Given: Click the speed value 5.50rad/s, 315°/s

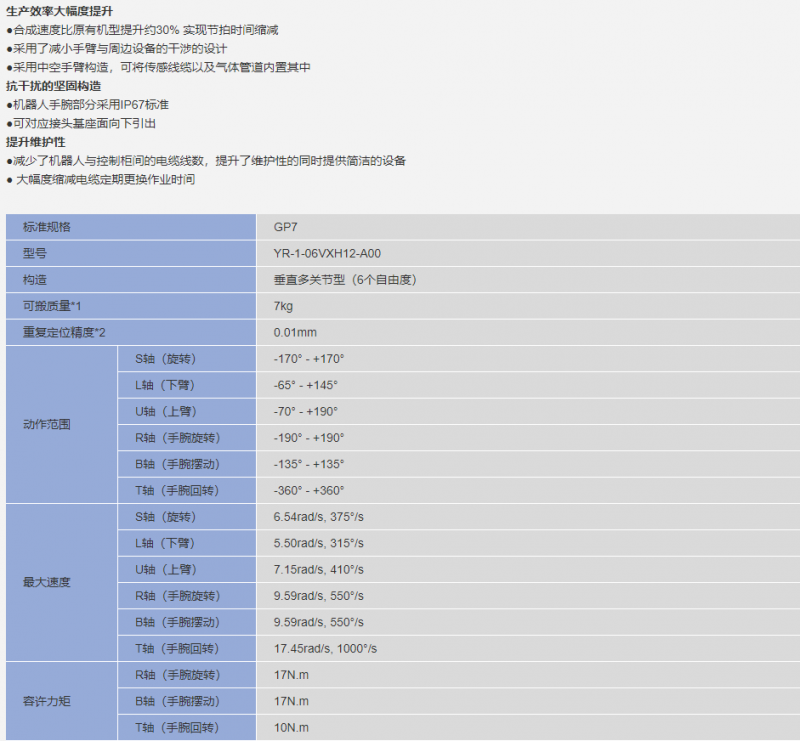Looking at the screenshot, I should pyautogui.click(x=318, y=544).
